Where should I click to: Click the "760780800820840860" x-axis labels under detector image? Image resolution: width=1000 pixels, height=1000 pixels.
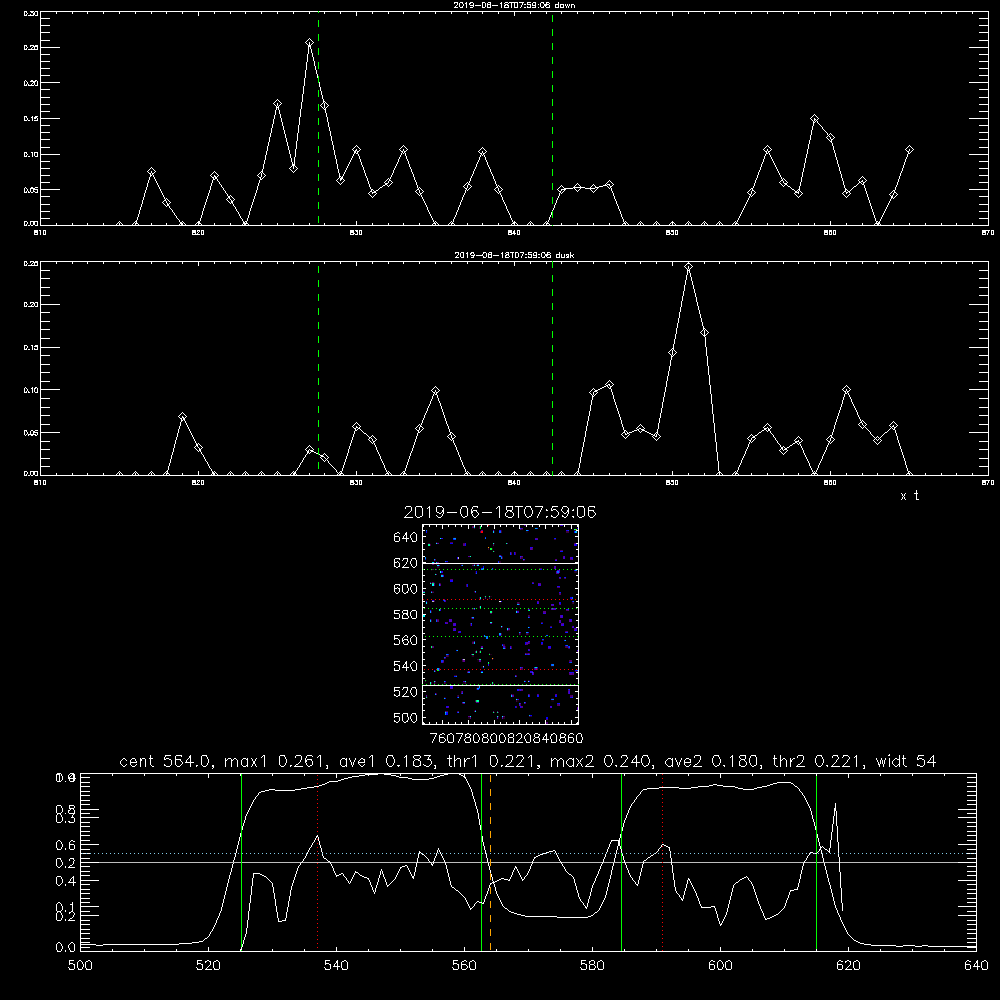coord(506,738)
